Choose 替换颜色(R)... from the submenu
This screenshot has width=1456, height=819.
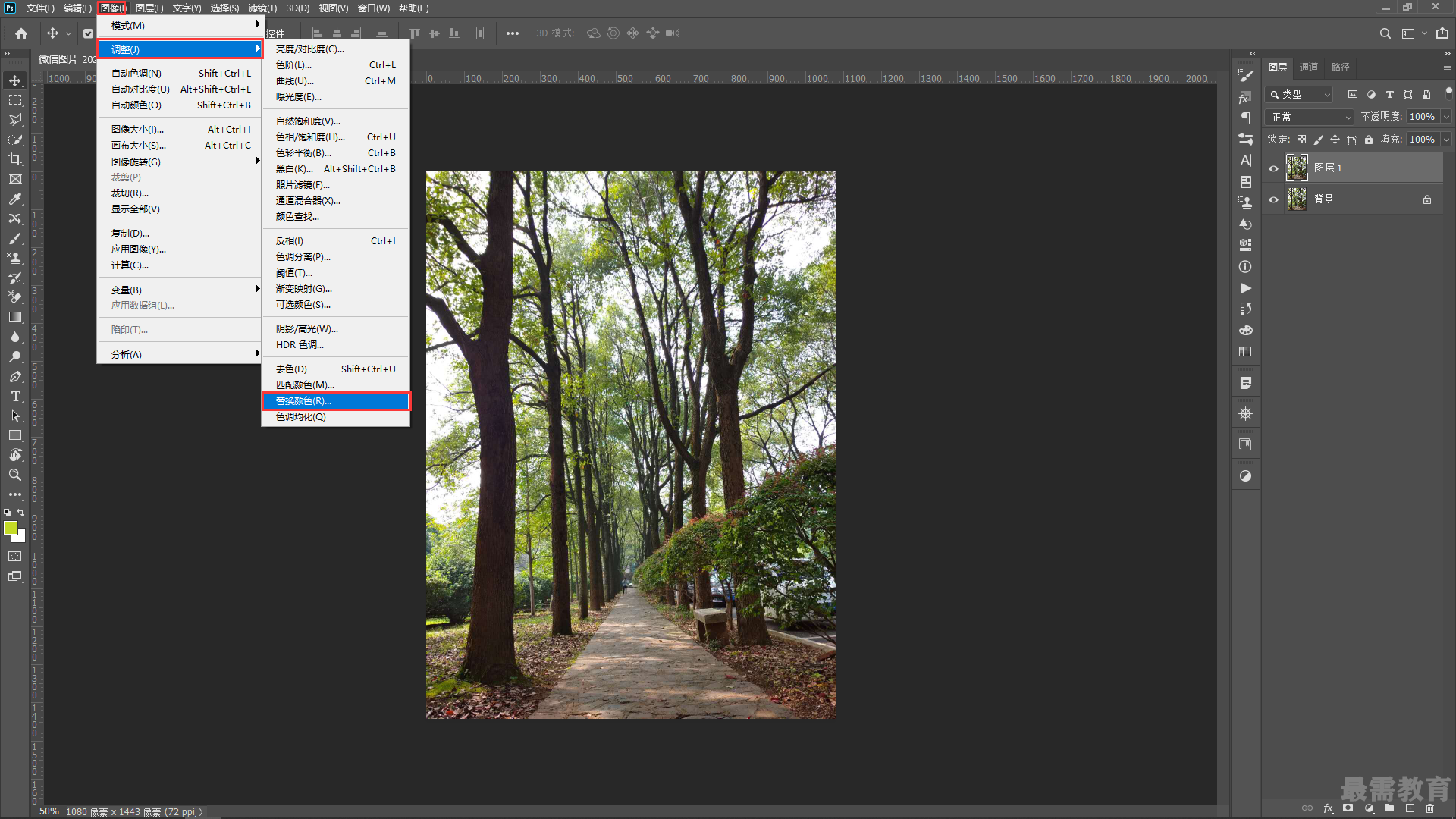[x=336, y=401]
